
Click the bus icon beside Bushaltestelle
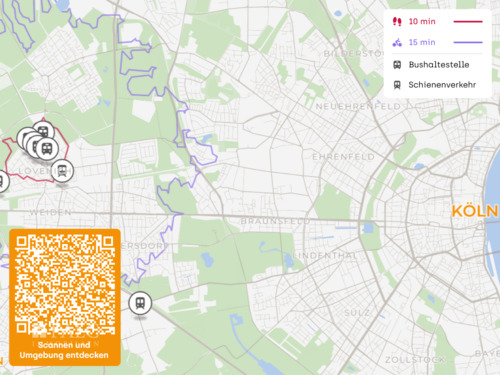tap(397, 65)
